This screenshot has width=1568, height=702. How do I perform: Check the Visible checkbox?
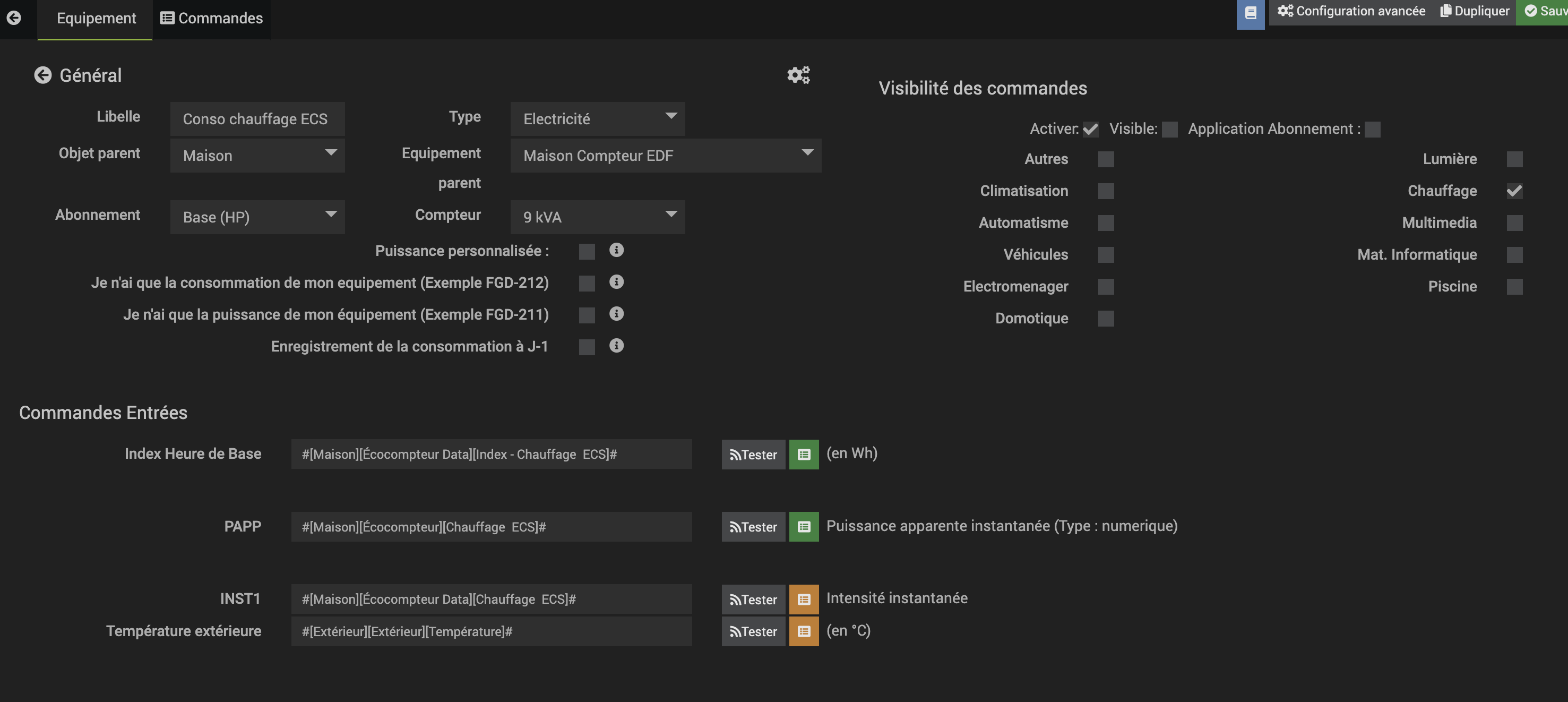coord(1169,129)
